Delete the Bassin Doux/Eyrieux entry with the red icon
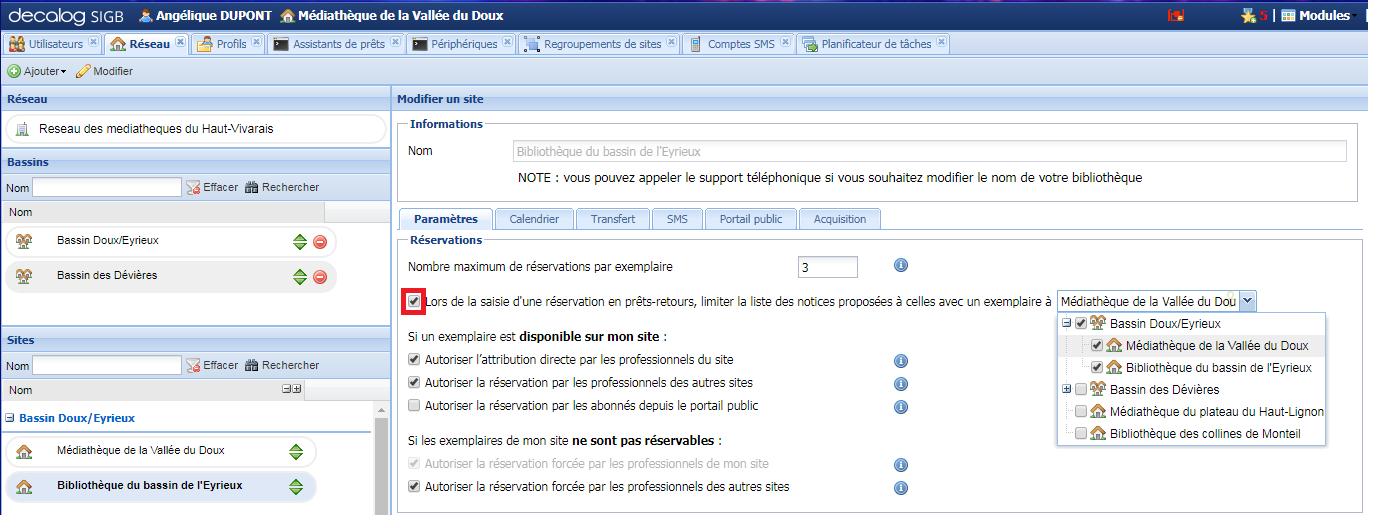 coord(320,242)
